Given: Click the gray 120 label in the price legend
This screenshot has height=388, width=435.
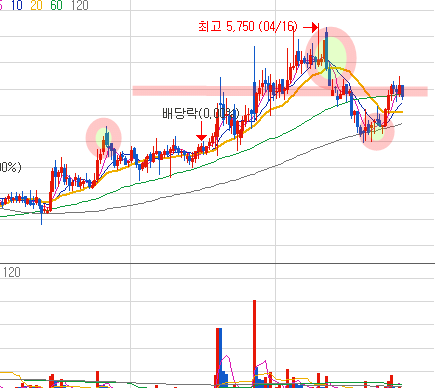Looking at the screenshot, I should point(80,5).
